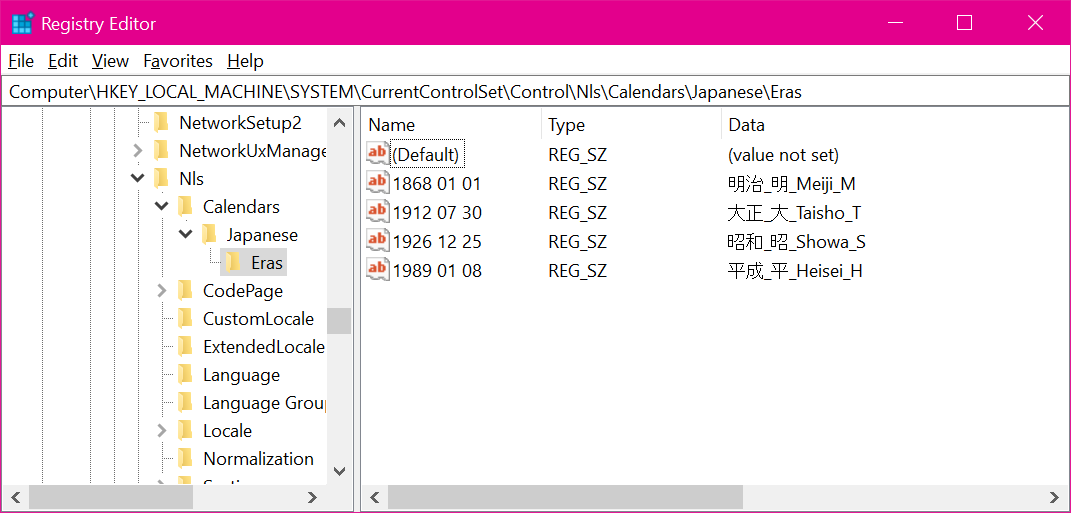Click the string icon beside 1912 07 30
The height and width of the screenshot is (513, 1071).
click(x=377, y=212)
